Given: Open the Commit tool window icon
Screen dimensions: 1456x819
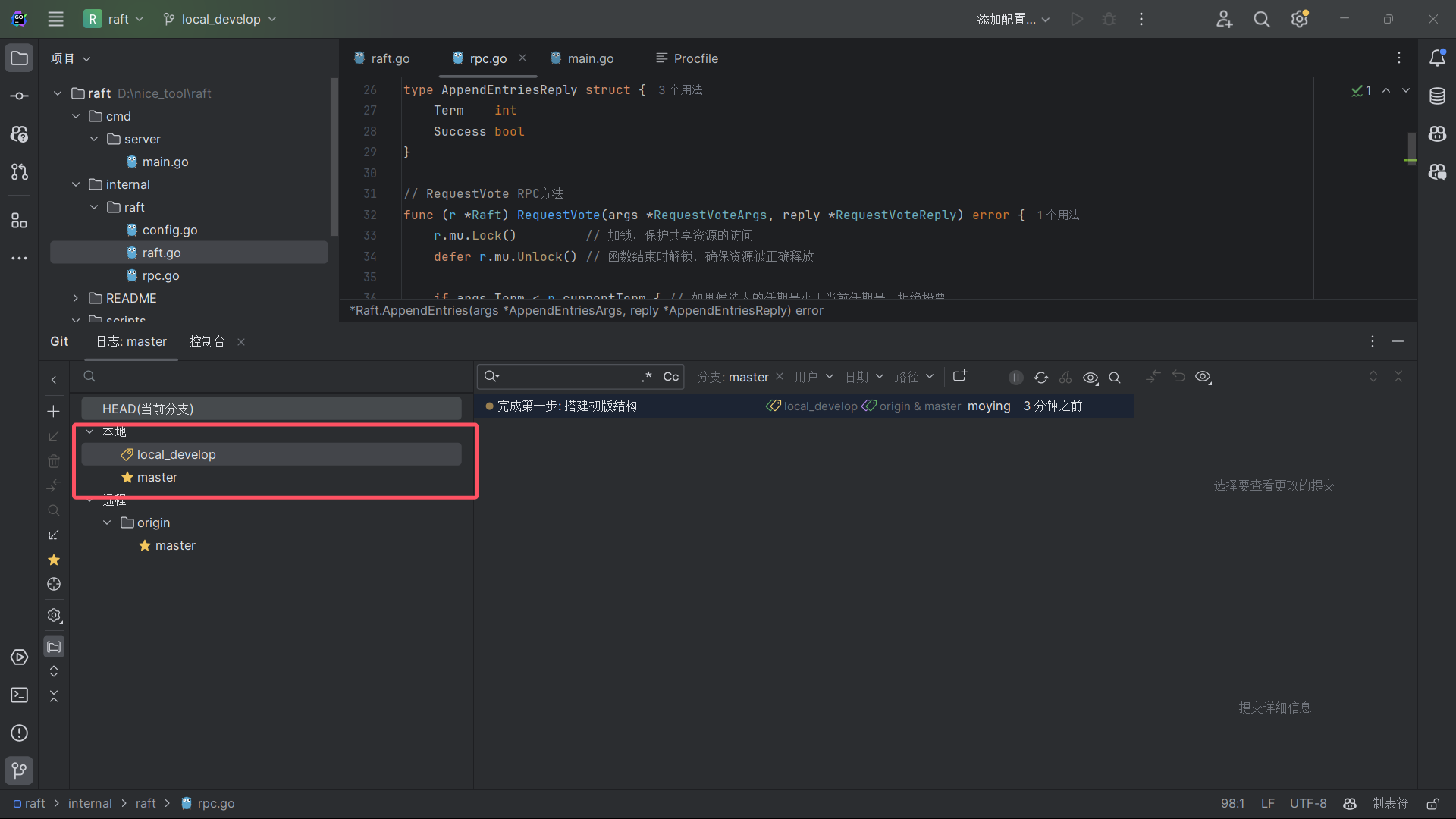Looking at the screenshot, I should pyautogui.click(x=20, y=96).
